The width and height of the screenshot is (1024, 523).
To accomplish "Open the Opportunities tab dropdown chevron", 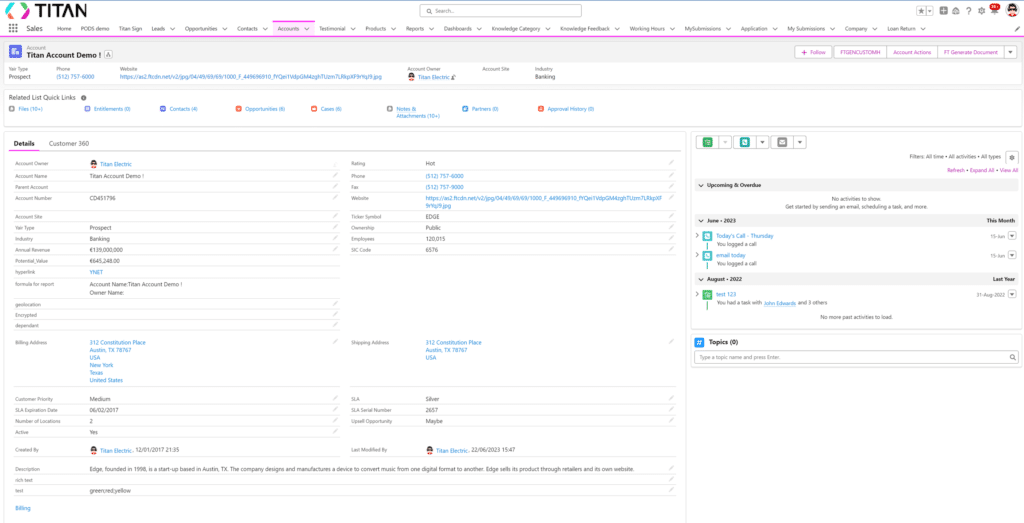I will 224,29.
